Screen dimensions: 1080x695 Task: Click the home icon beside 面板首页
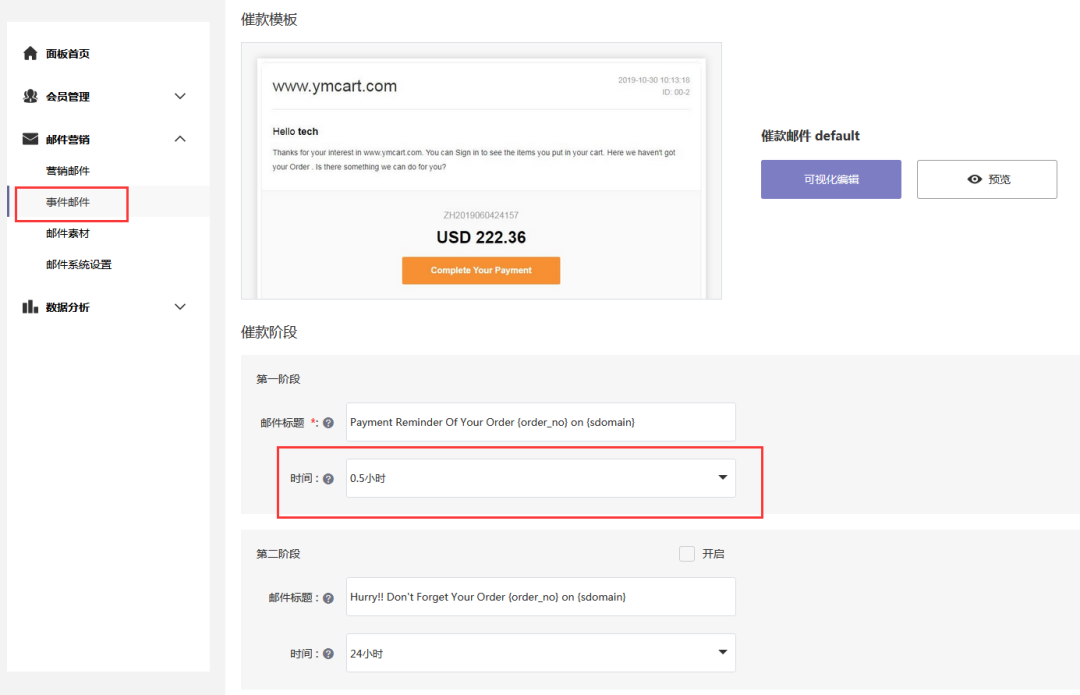point(30,54)
